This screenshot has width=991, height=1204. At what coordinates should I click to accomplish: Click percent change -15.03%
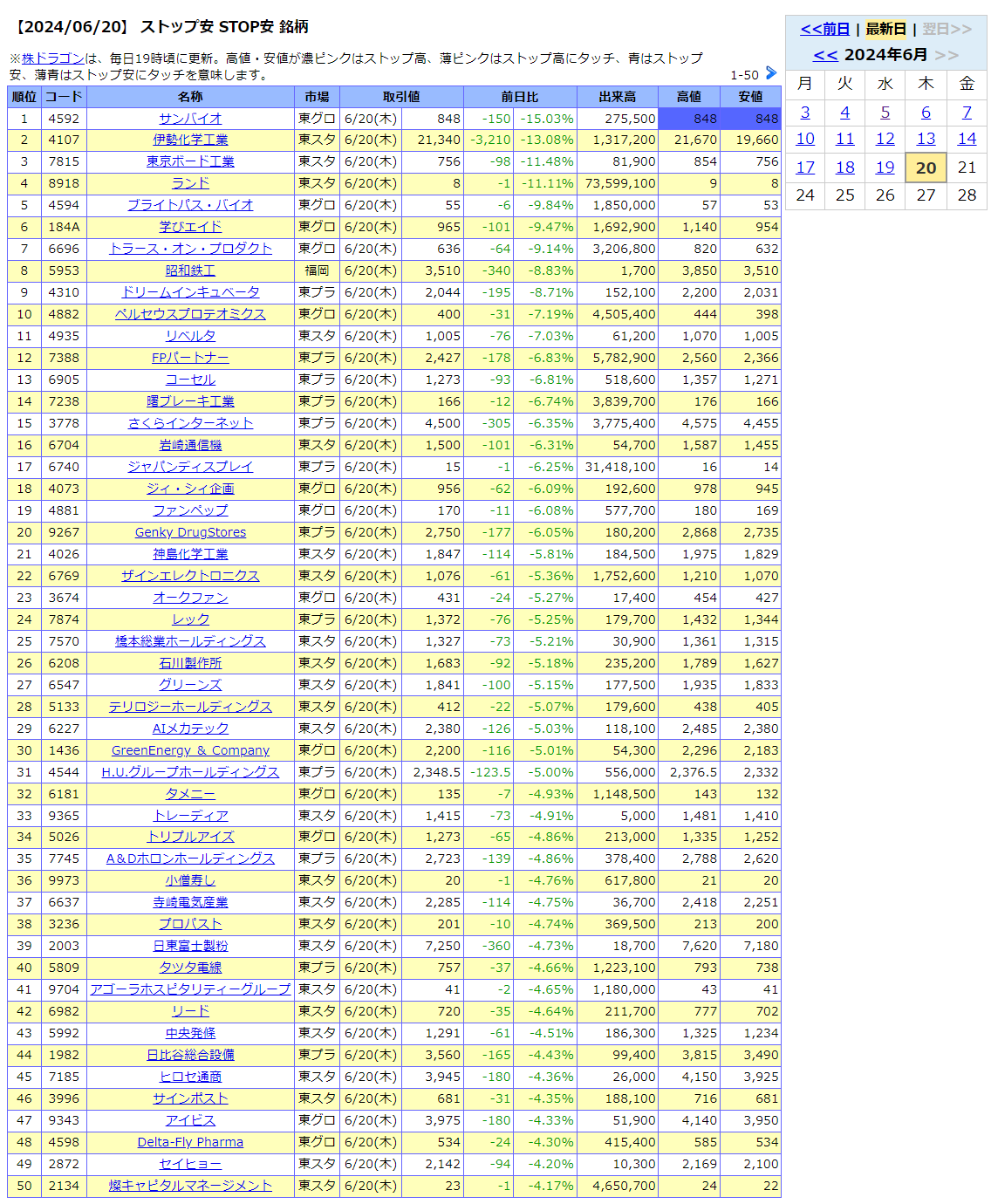coord(546,119)
